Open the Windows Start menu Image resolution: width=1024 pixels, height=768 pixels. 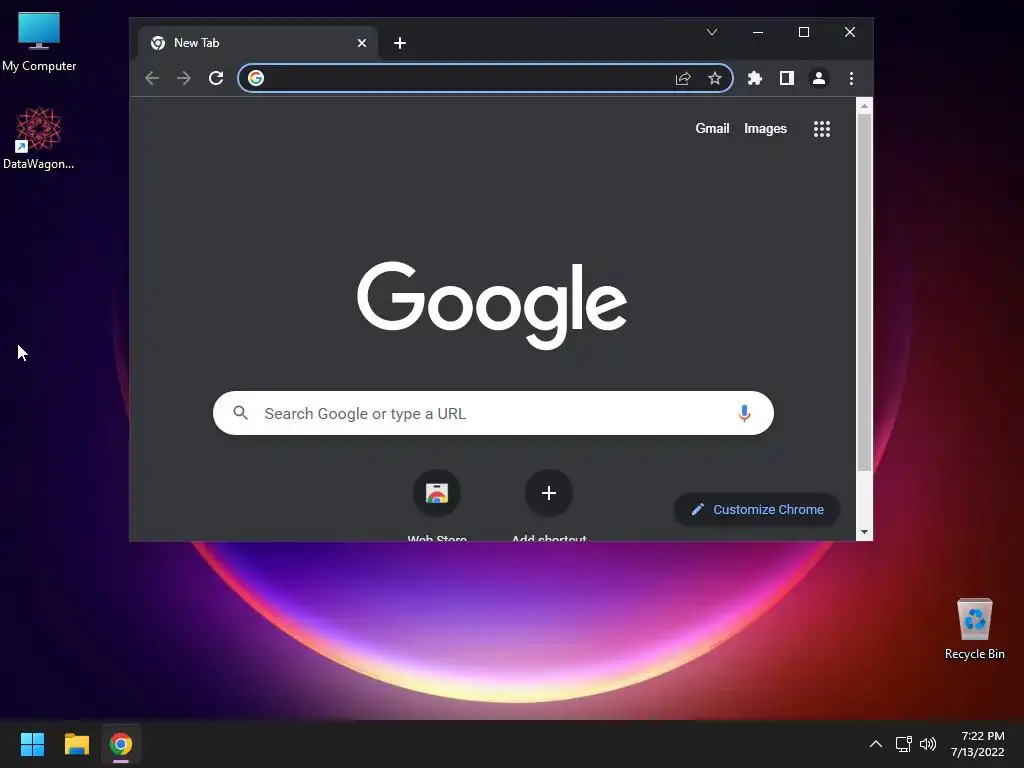pyautogui.click(x=32, y=744)
